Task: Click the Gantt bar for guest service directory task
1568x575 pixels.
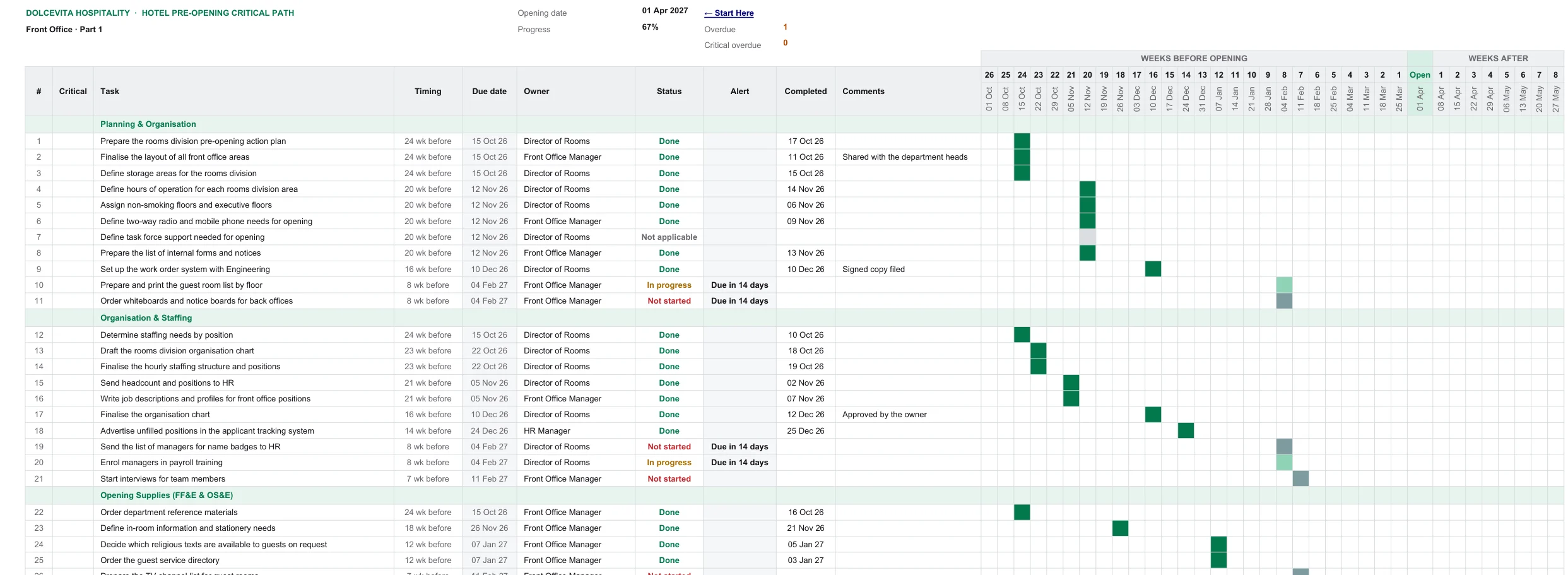Action: (1218, 560)
